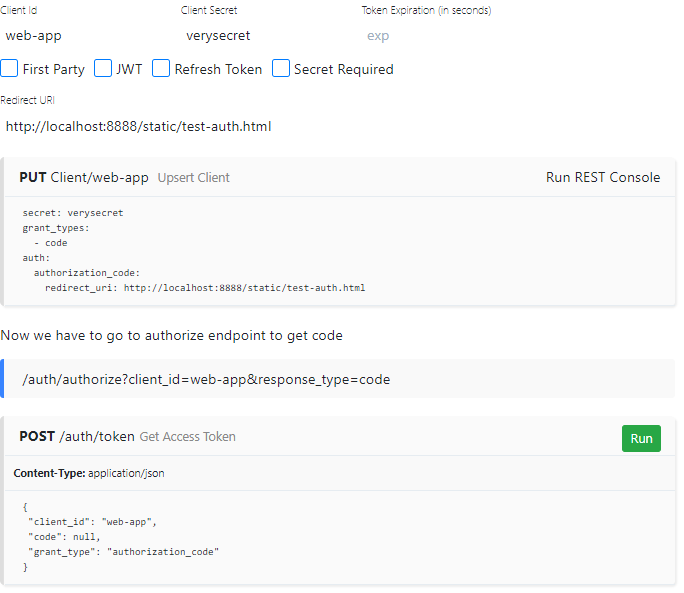Click the "code": null line in JSON

click(64, 537)
